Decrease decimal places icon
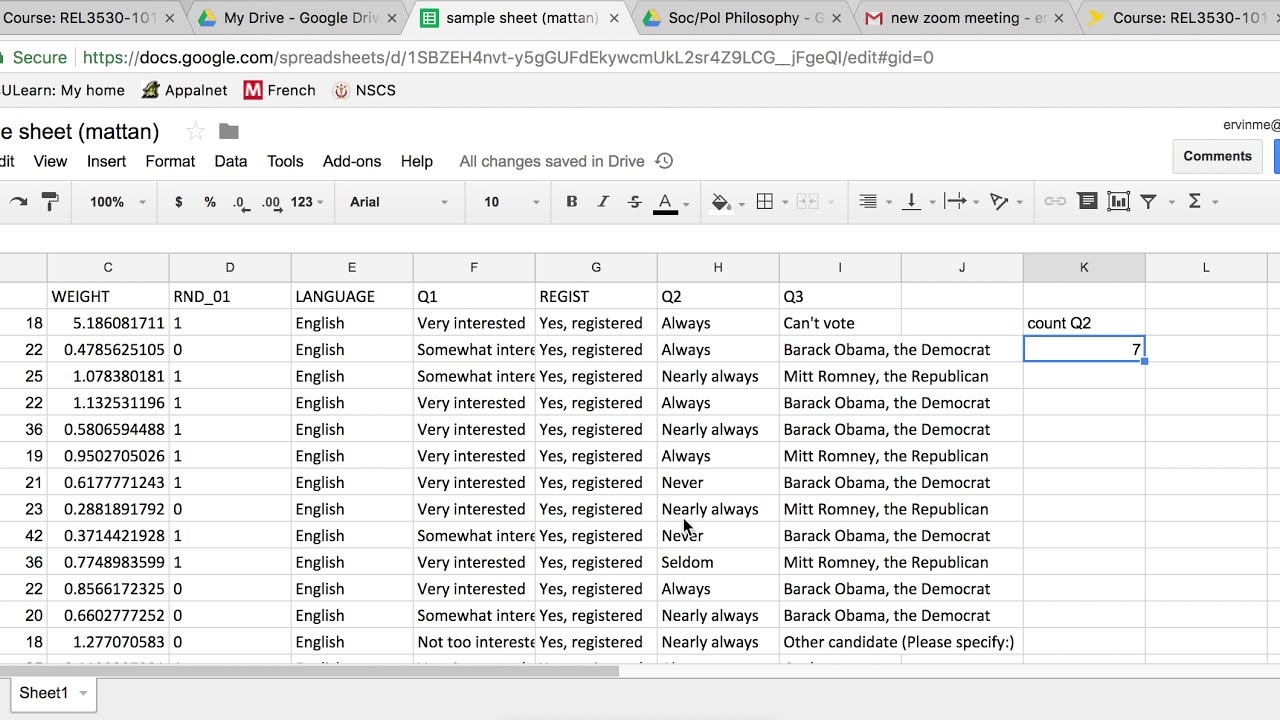 [x=240, y=202]
